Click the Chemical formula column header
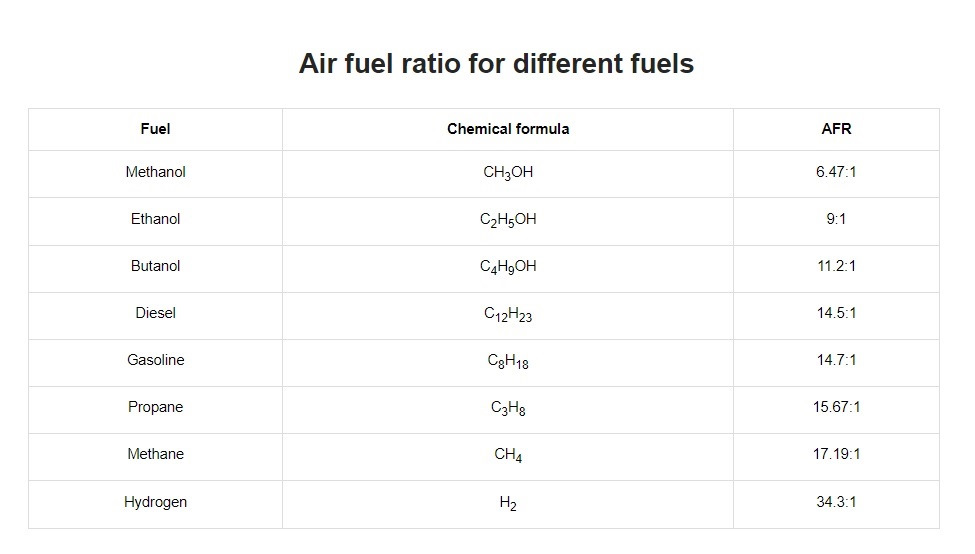Viewport: 975px width, 554px height. point(508,129)
